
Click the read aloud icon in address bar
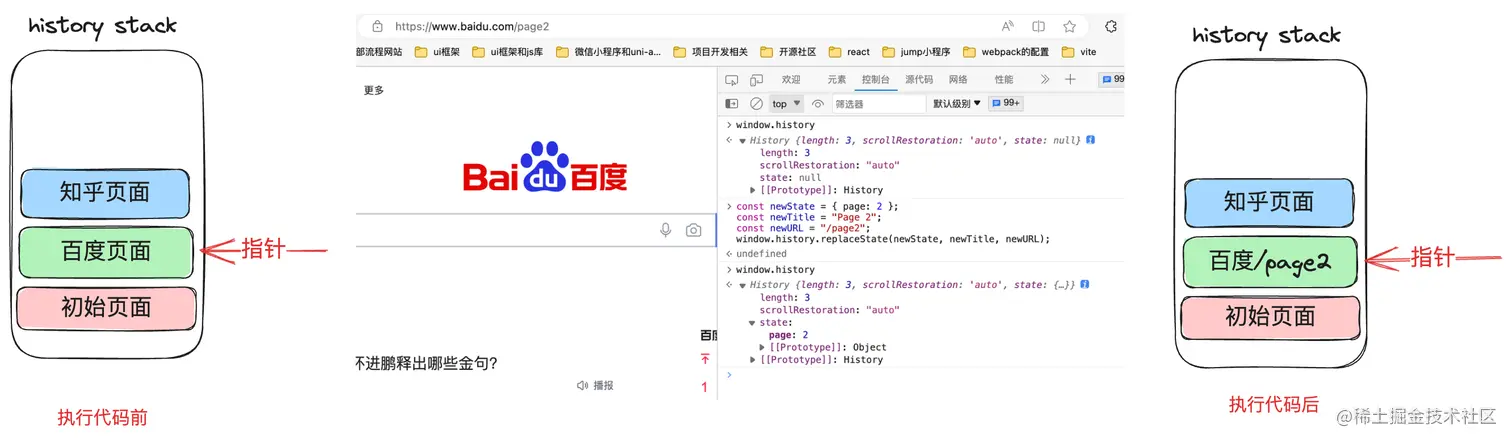tap(1007, 27)
